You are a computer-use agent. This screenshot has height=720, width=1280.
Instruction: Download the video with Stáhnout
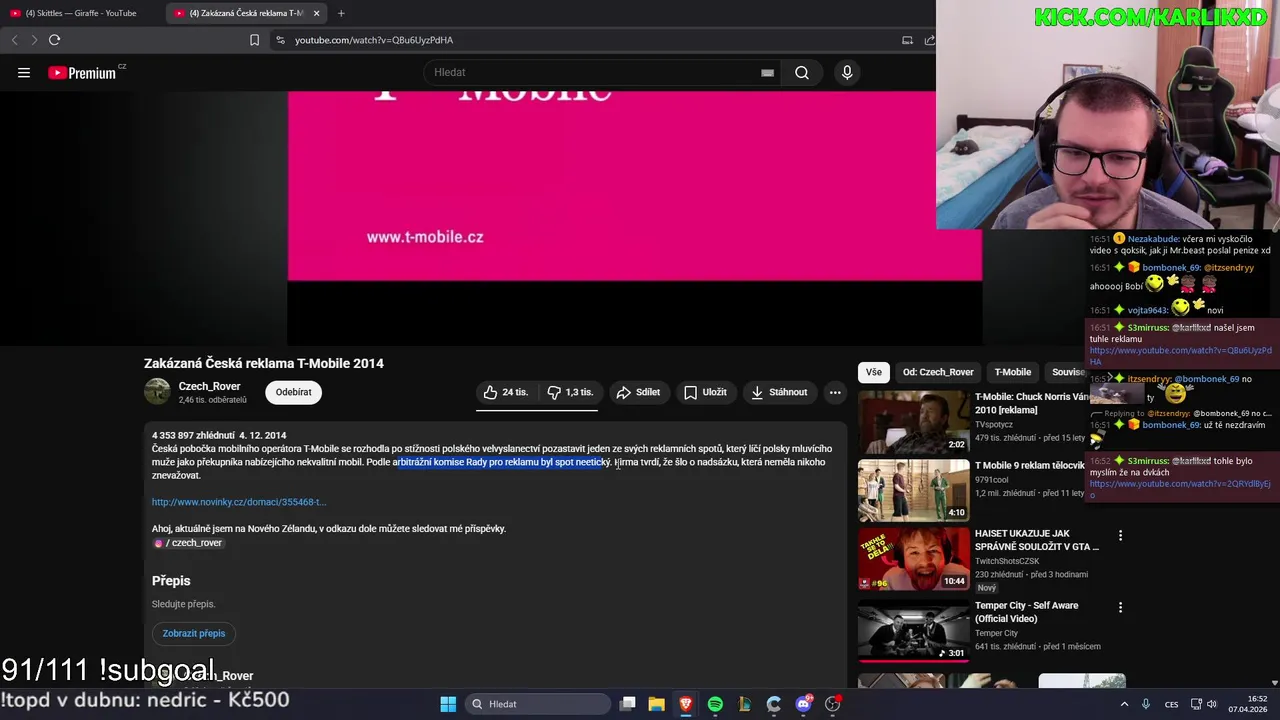[x=779, y=392]
